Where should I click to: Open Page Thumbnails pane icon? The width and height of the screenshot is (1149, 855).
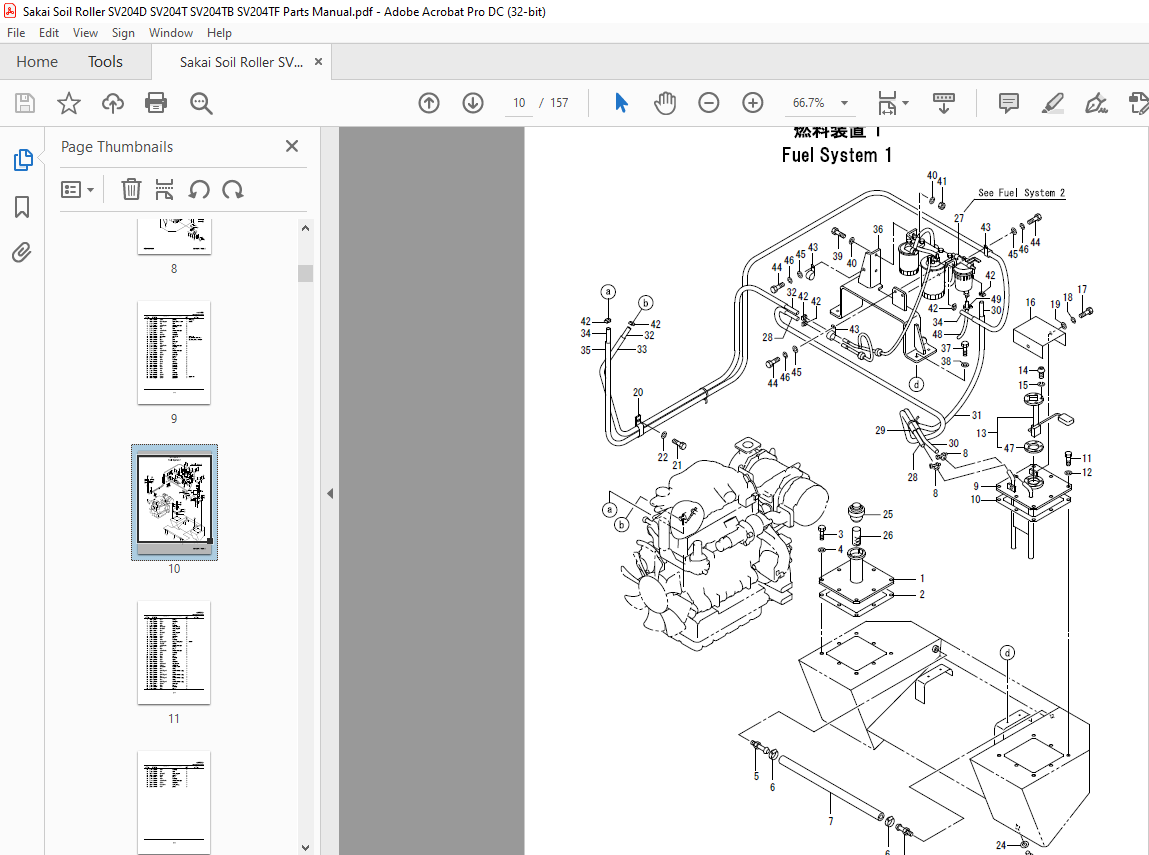tap(23, 160)
